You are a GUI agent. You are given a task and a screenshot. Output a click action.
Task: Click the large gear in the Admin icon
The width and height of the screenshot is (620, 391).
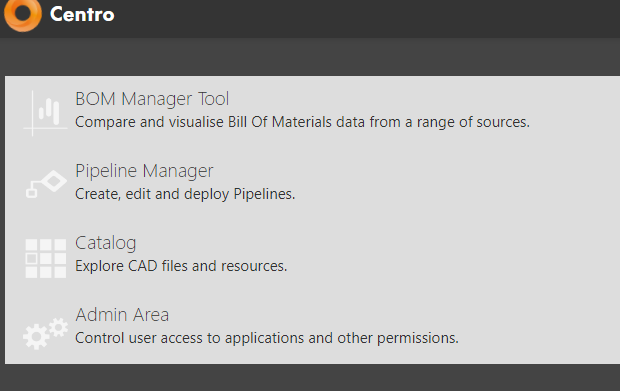pyautogui.click(x=36, y=337)
